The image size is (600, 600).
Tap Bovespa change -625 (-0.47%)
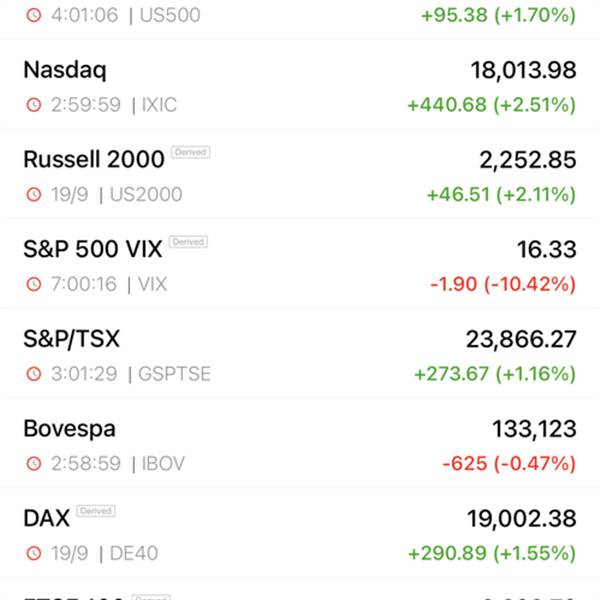click(x=509, y=464)
